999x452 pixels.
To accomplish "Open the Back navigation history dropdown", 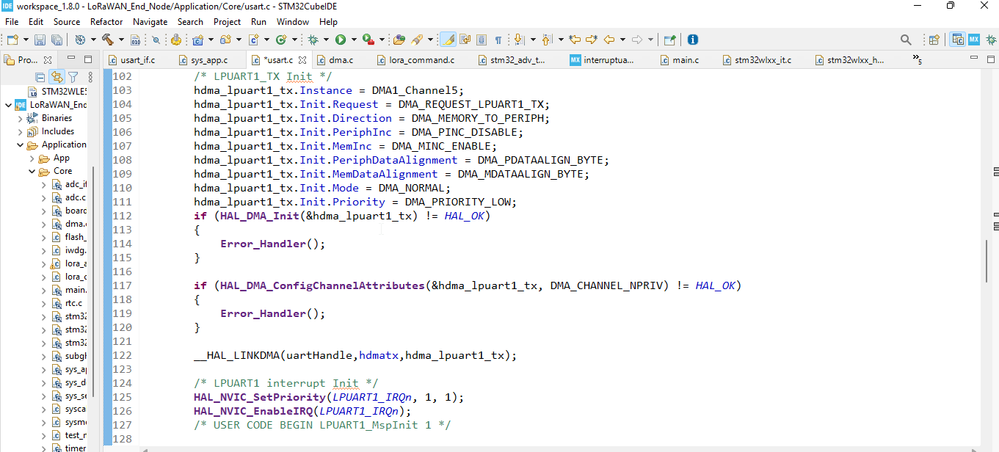I will pos(622,40).
